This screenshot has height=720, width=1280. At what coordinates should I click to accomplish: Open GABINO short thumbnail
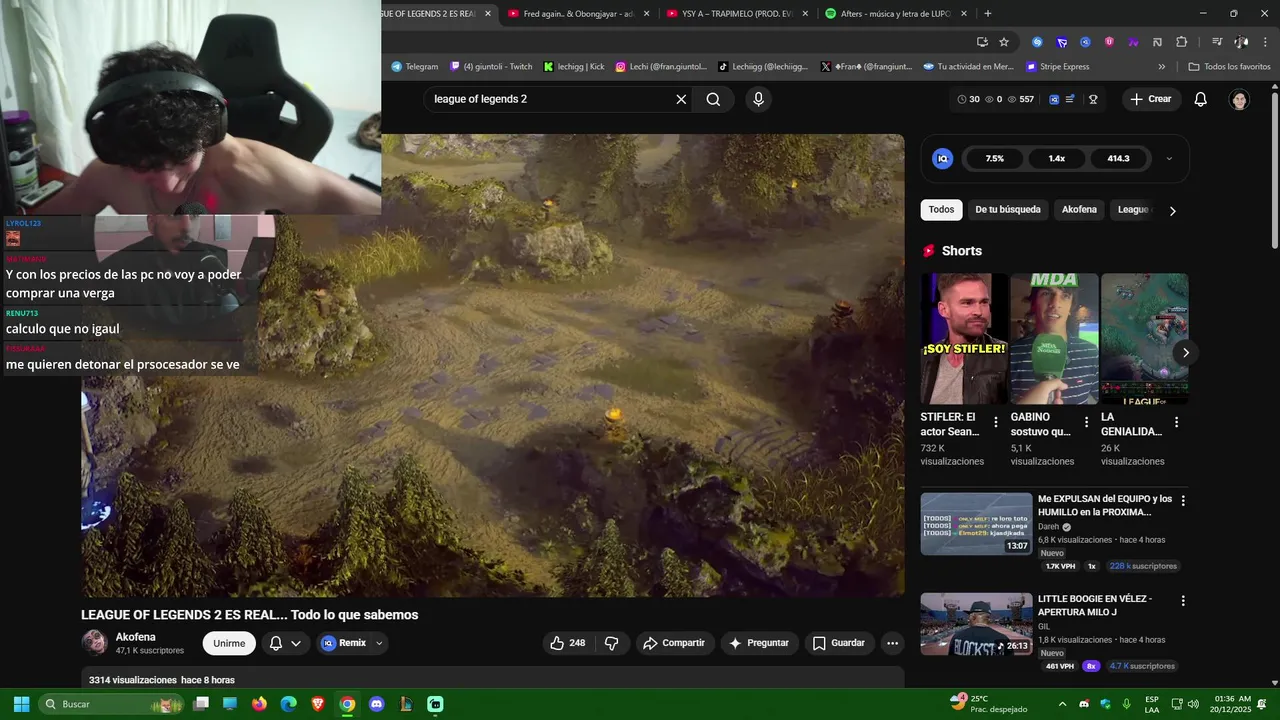click(x=1054, y=339)
